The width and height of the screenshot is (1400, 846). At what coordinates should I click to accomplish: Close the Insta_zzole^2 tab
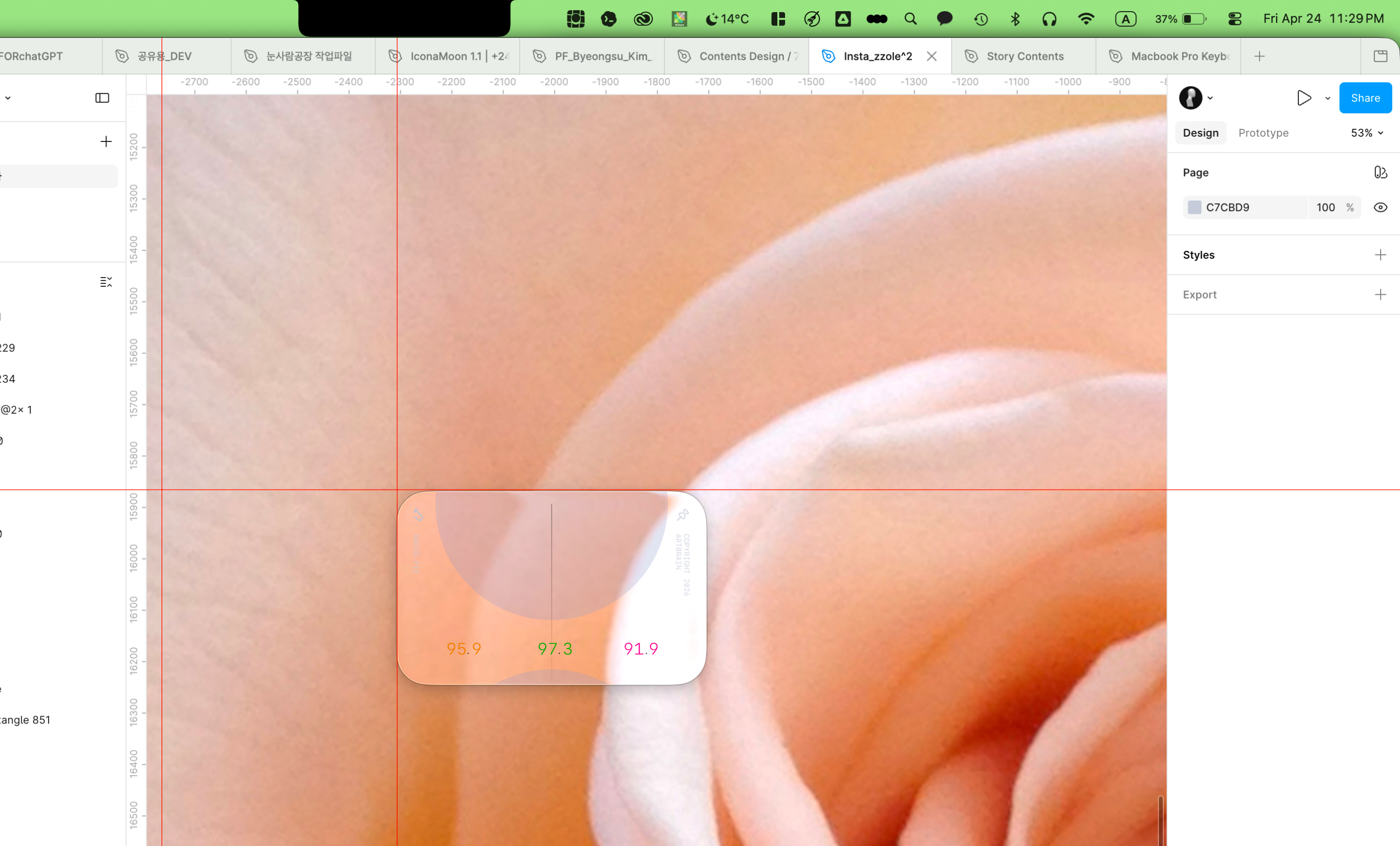(932, 56)
